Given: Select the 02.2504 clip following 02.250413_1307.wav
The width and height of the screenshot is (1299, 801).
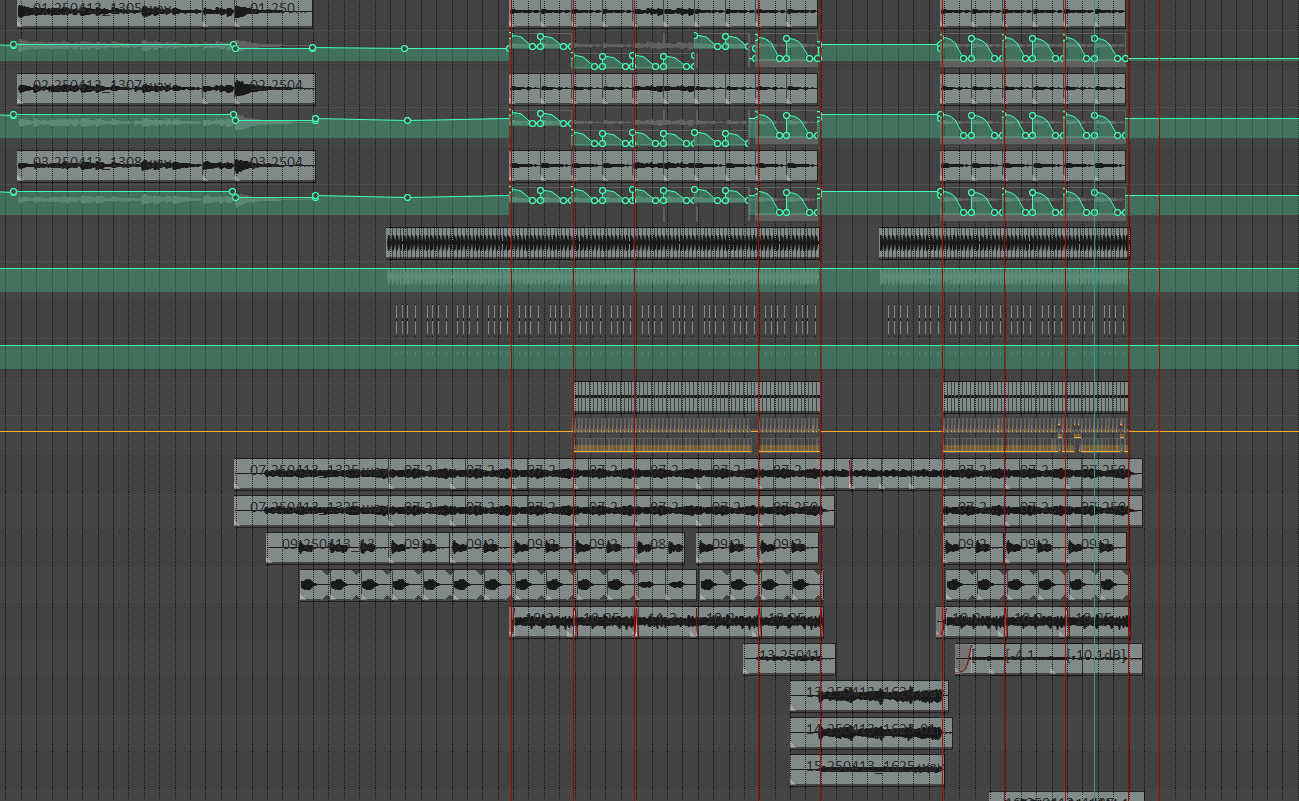Looking at the screenshot, I should pyautogui.click(x=276, y=89).
